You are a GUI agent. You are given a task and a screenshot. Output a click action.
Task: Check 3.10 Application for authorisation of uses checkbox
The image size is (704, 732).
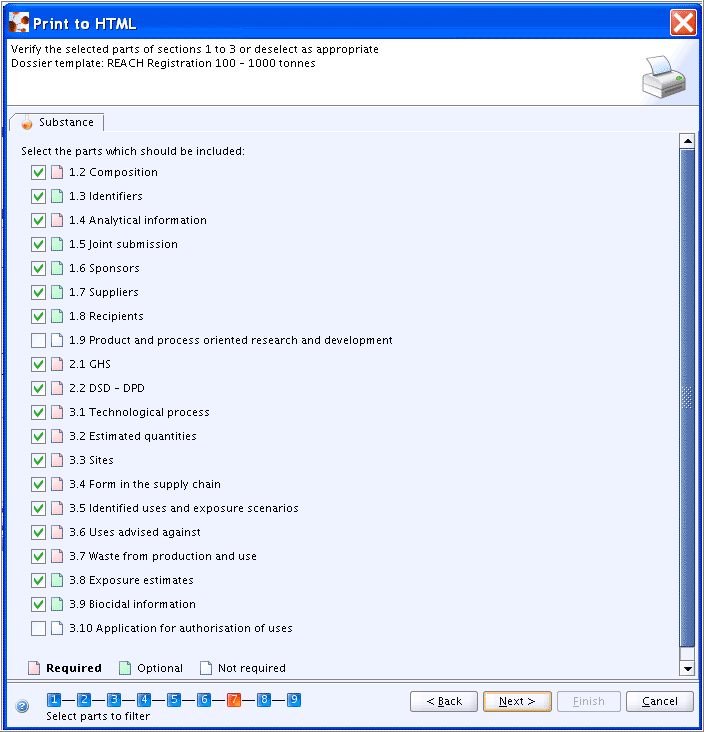click(38, 628)
